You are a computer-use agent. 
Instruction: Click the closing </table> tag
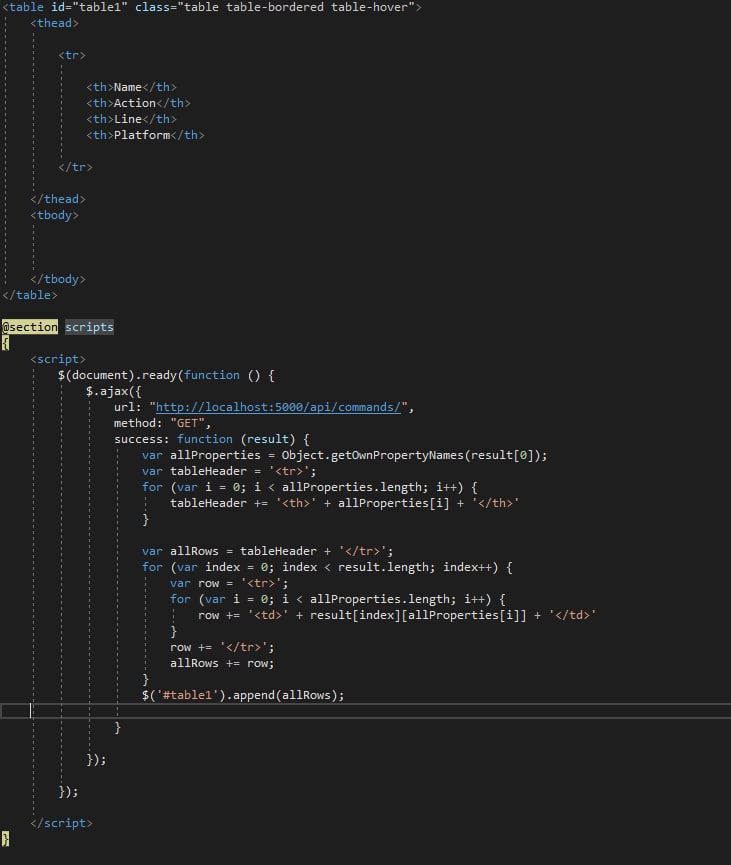tap(30, 295)
